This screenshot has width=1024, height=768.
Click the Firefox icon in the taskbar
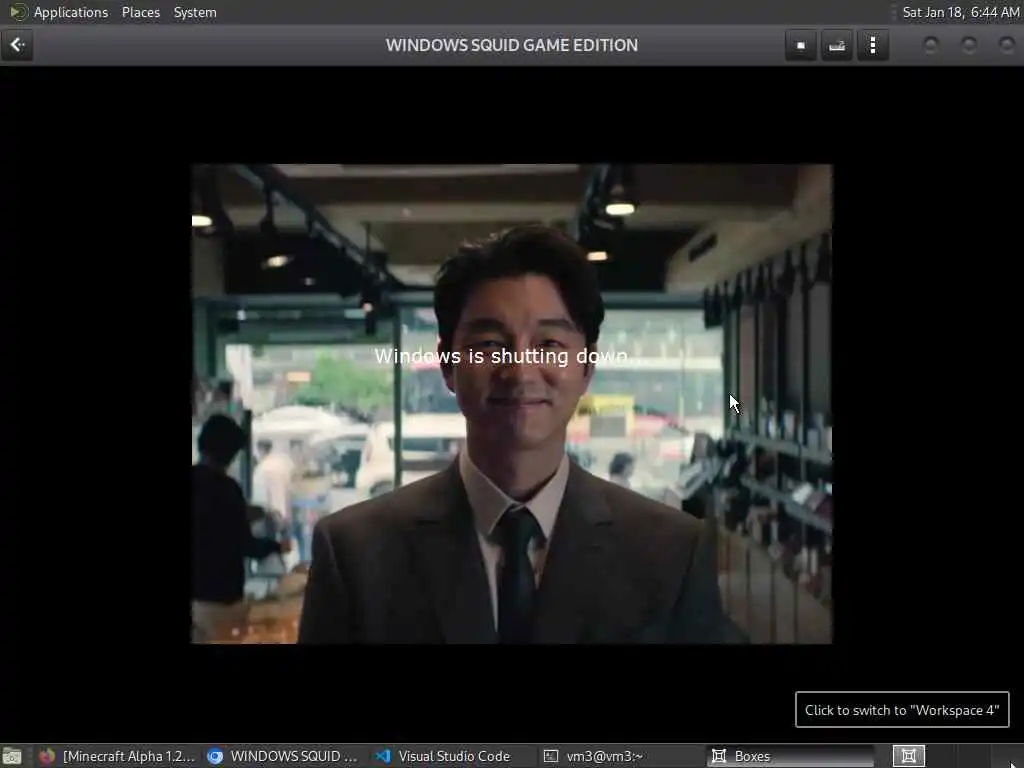pyautogui.click(x=46, y=756)
